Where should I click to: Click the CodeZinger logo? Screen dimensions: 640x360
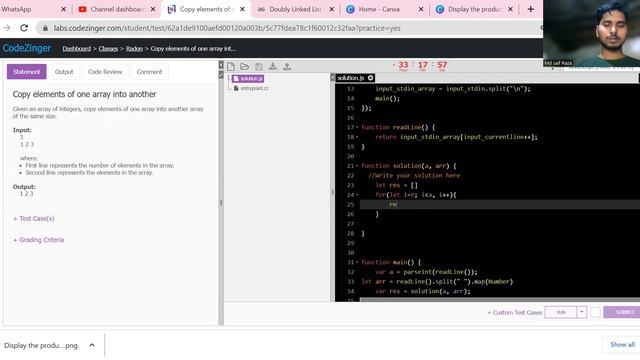[27, 48]
